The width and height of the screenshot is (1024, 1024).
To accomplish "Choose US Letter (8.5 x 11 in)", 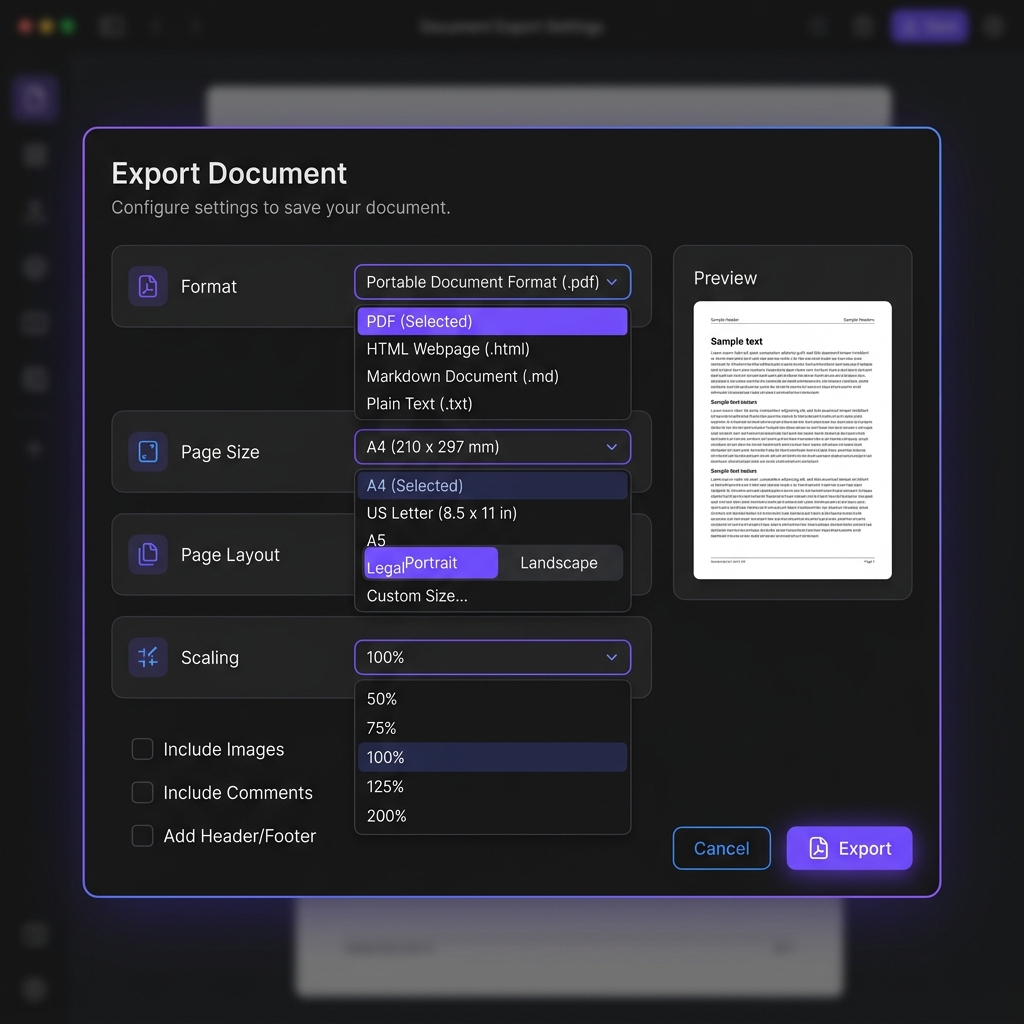I will tap(492, 513).
